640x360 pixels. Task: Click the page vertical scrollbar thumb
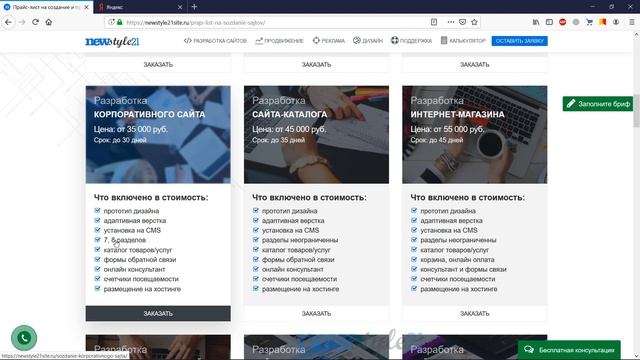636,112
